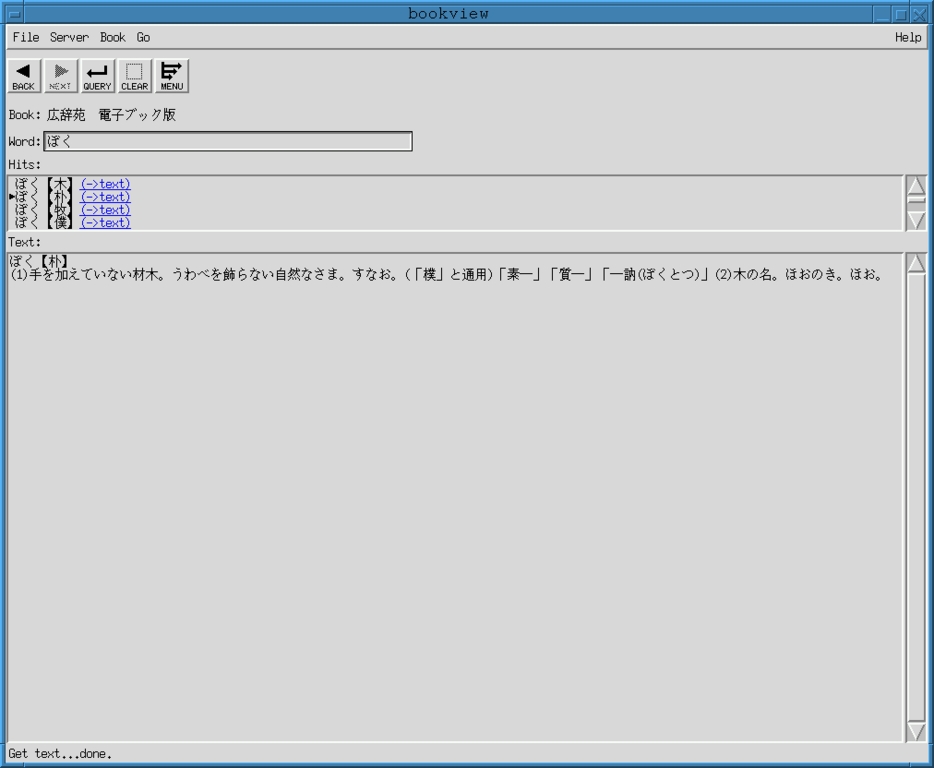Screen dimensions: 934x768
Task: Click the BACK arrow toolbar button
Action: click(x=23, y=75)
